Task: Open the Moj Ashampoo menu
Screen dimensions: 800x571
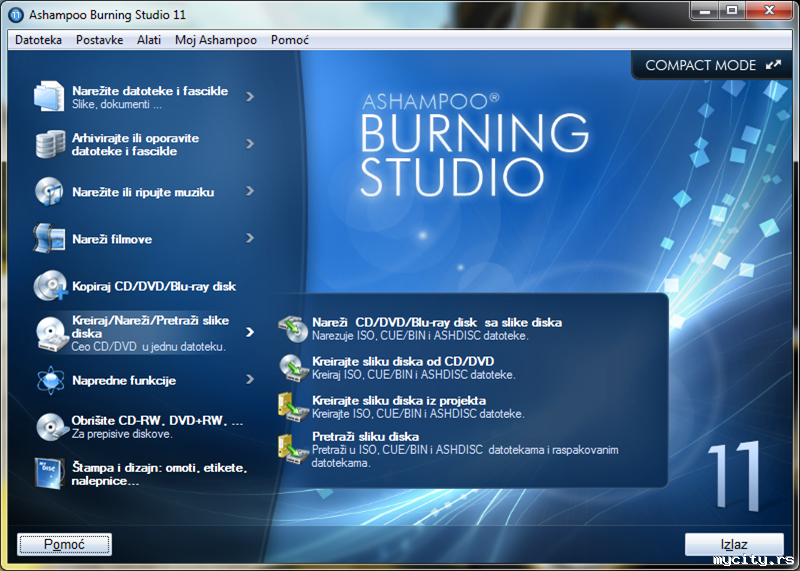Action: pos(216,40)
